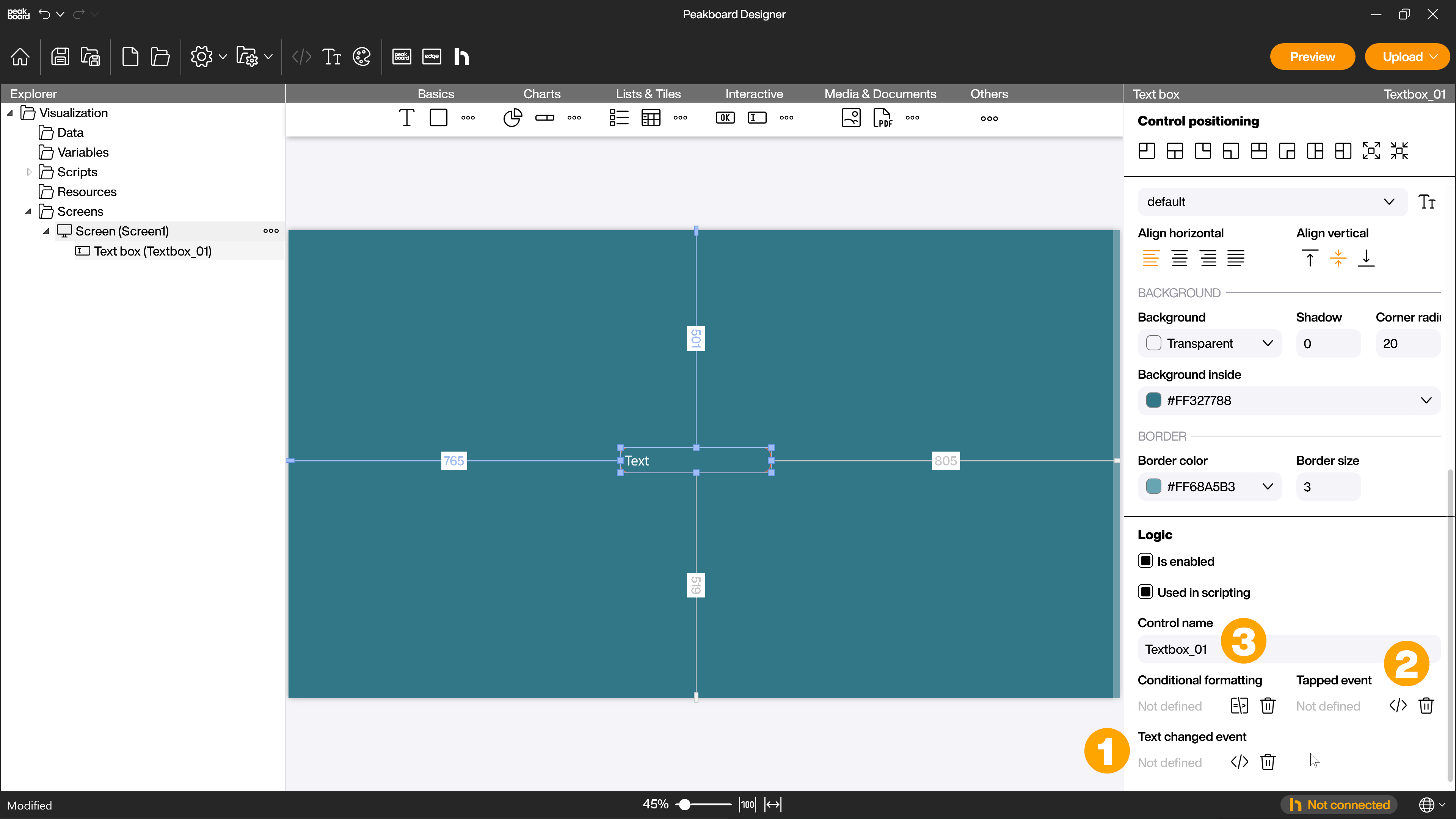
Task: Delete the Tapped event script
Action: pos(1426,705)
